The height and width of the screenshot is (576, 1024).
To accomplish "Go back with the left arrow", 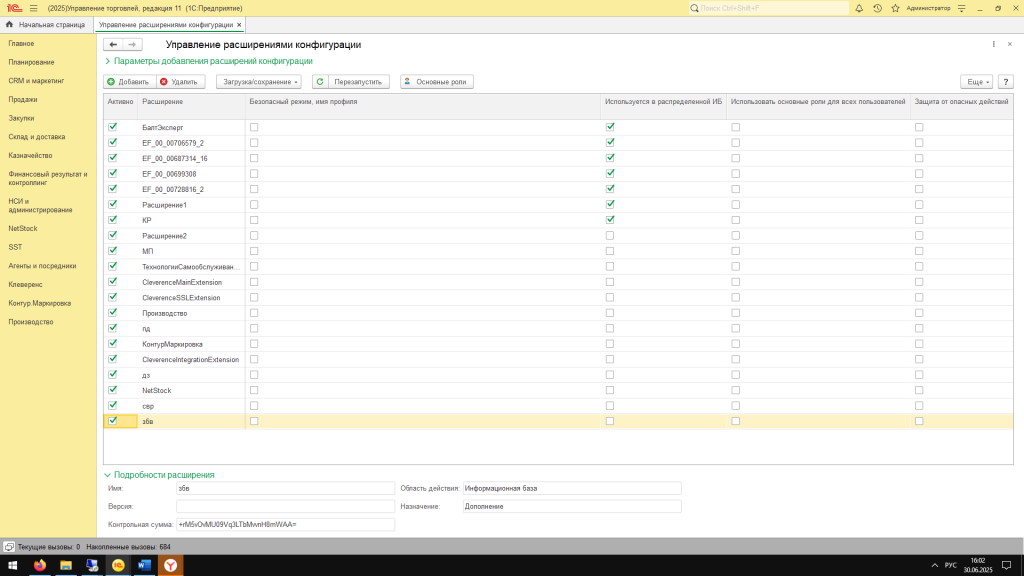I will pyautogui.click(x=113, y=44).
